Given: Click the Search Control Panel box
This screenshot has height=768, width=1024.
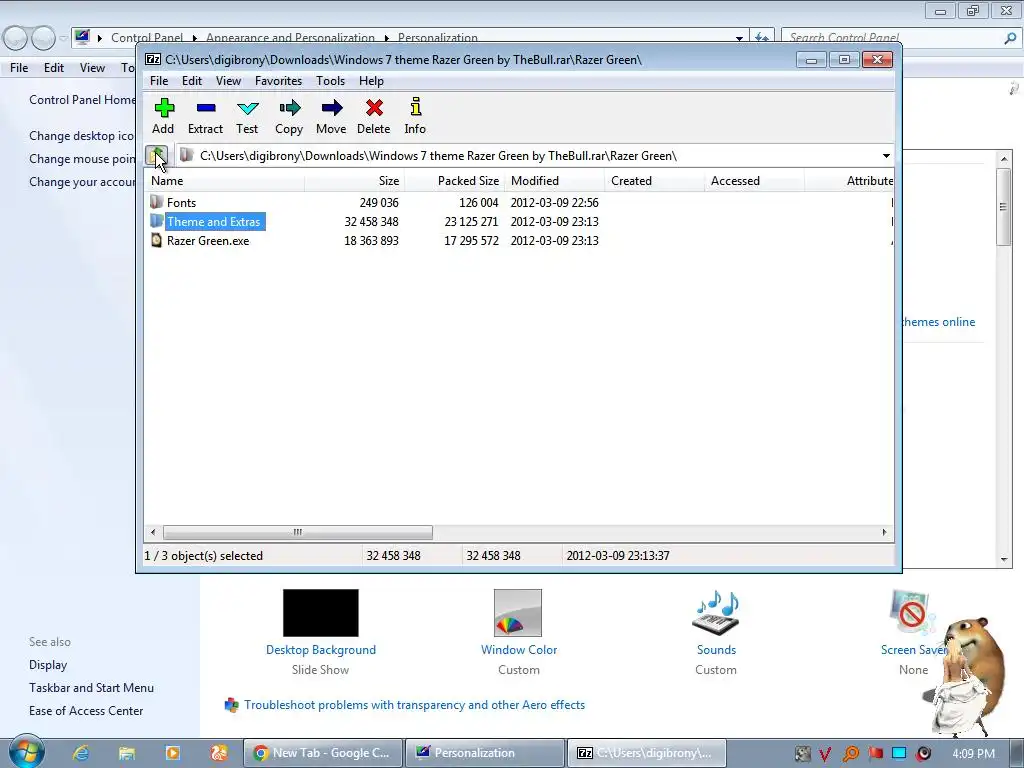Looking at the screenshot, I should [891, 38].
